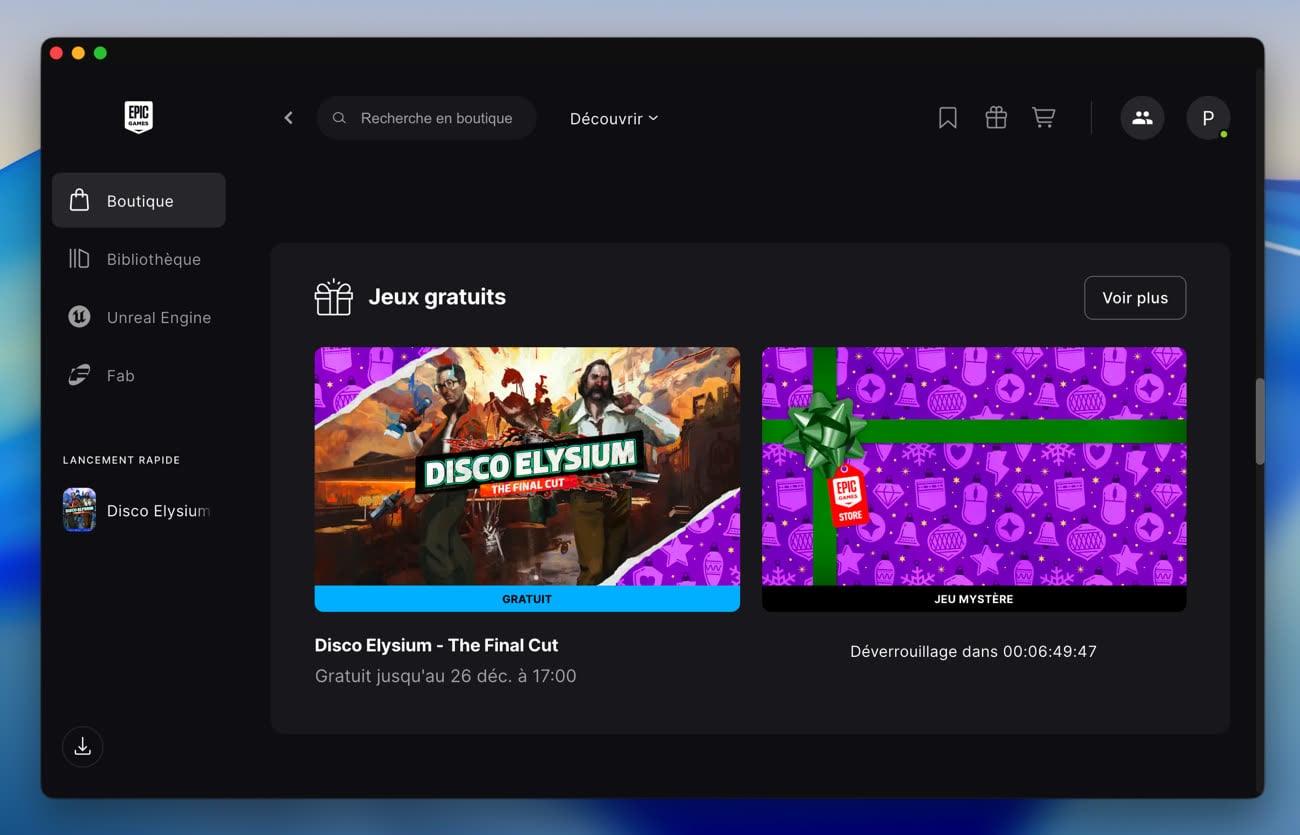Screen dimensions: 1300x835
Task: Open downloads icon at bottom left
Action: pyautogui.click(x=83, y=746)
